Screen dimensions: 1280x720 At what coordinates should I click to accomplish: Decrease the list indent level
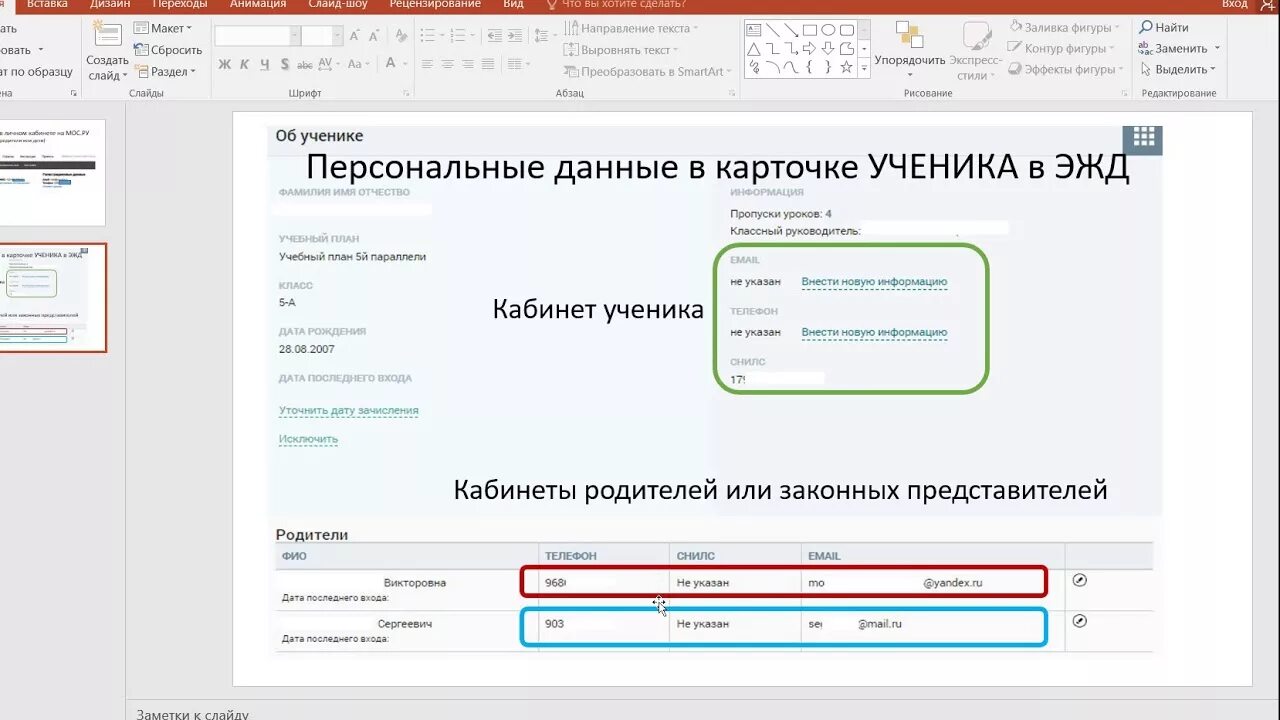tap(495, 35)
